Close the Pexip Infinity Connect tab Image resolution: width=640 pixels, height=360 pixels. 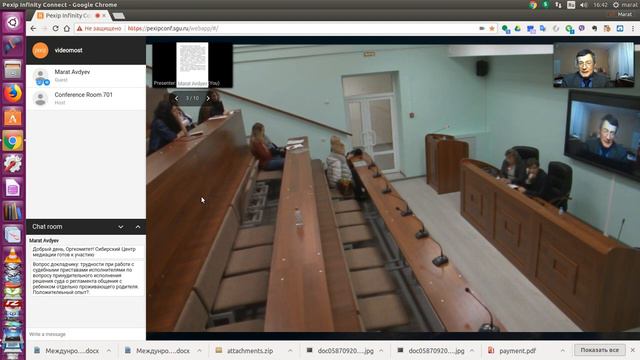pyautogui.click(x=104, y=16)
